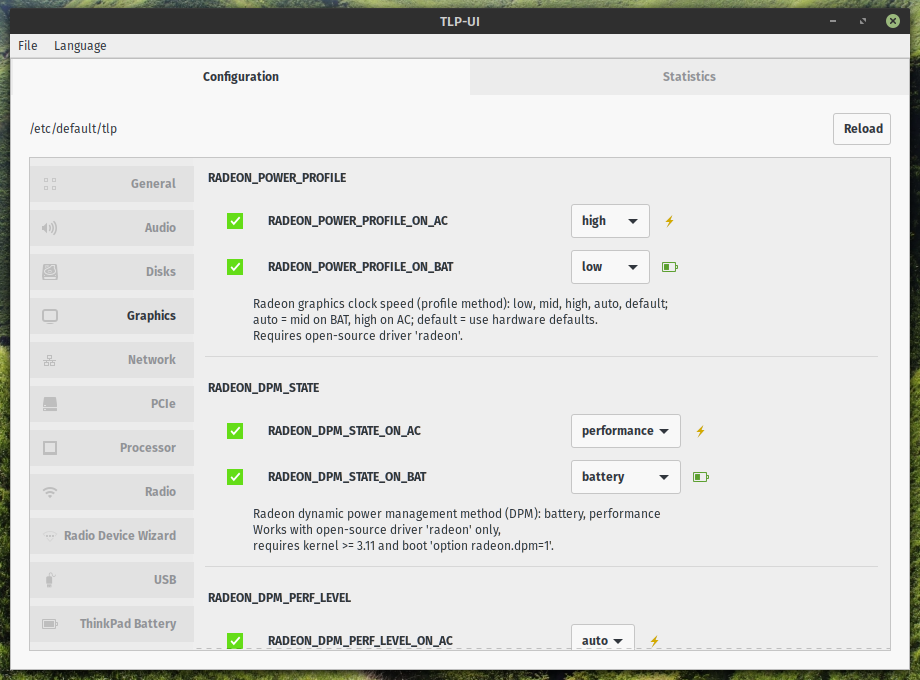Click the Radio wifi icon
The width and height of the screenshot is (920, 680).
tap(50, 492)
